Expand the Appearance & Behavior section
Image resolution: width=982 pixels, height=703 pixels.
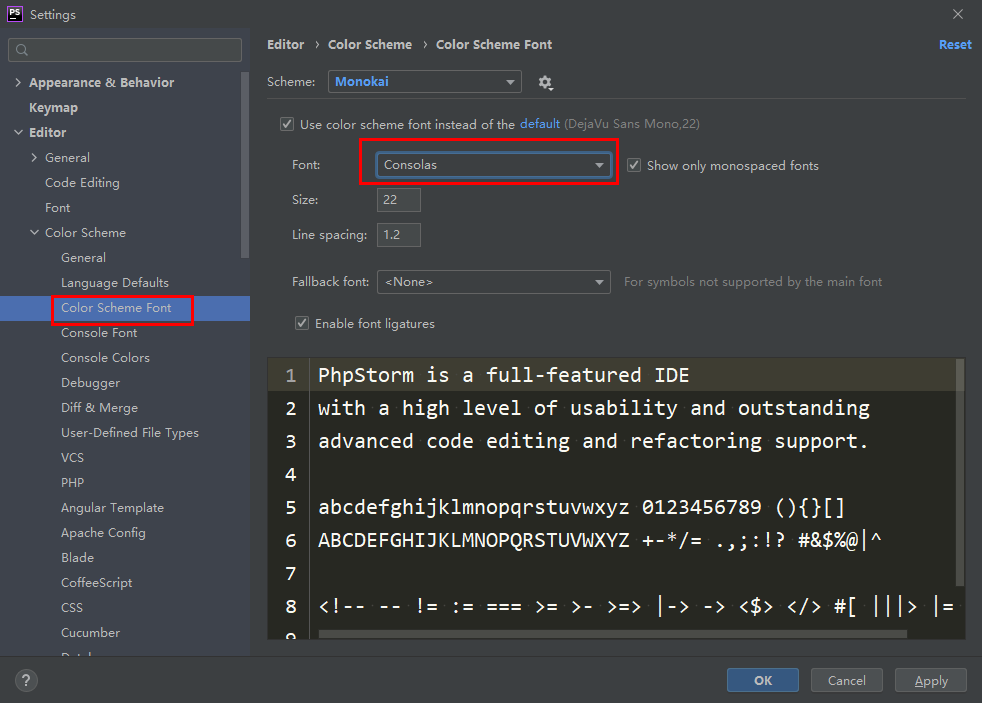17,82
